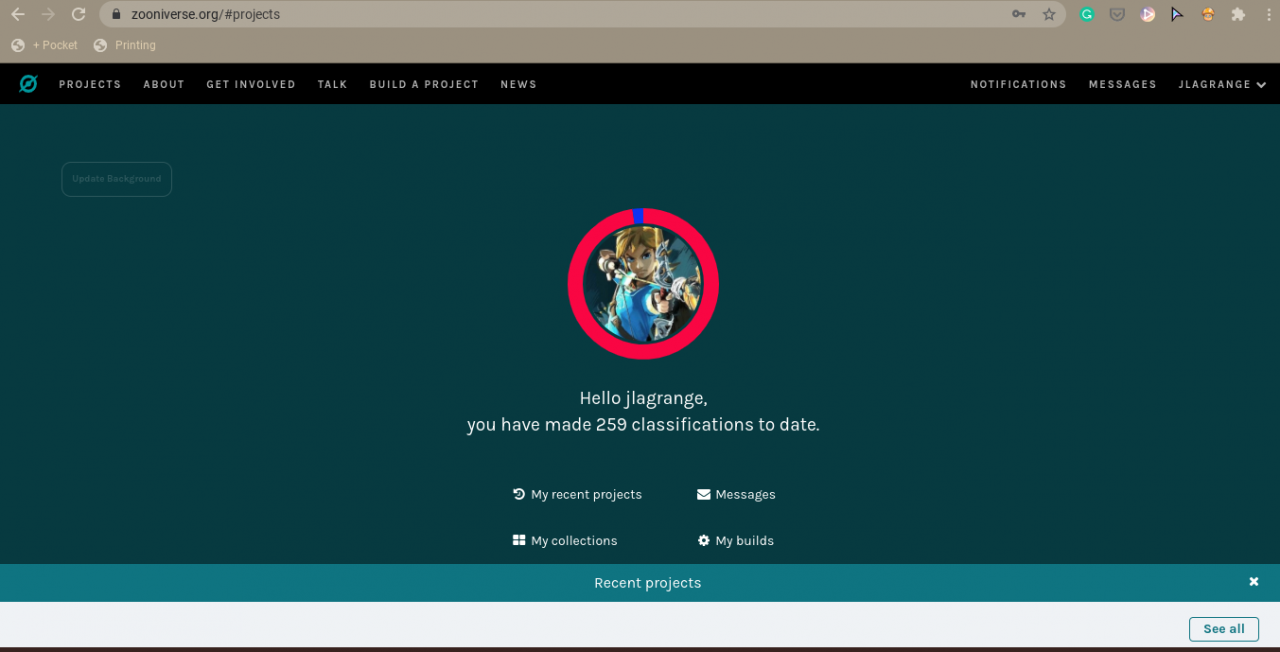Bookmark this page with the star icon
Image resolution: width=1280 pixels, height=652 pixels.
1049,14
